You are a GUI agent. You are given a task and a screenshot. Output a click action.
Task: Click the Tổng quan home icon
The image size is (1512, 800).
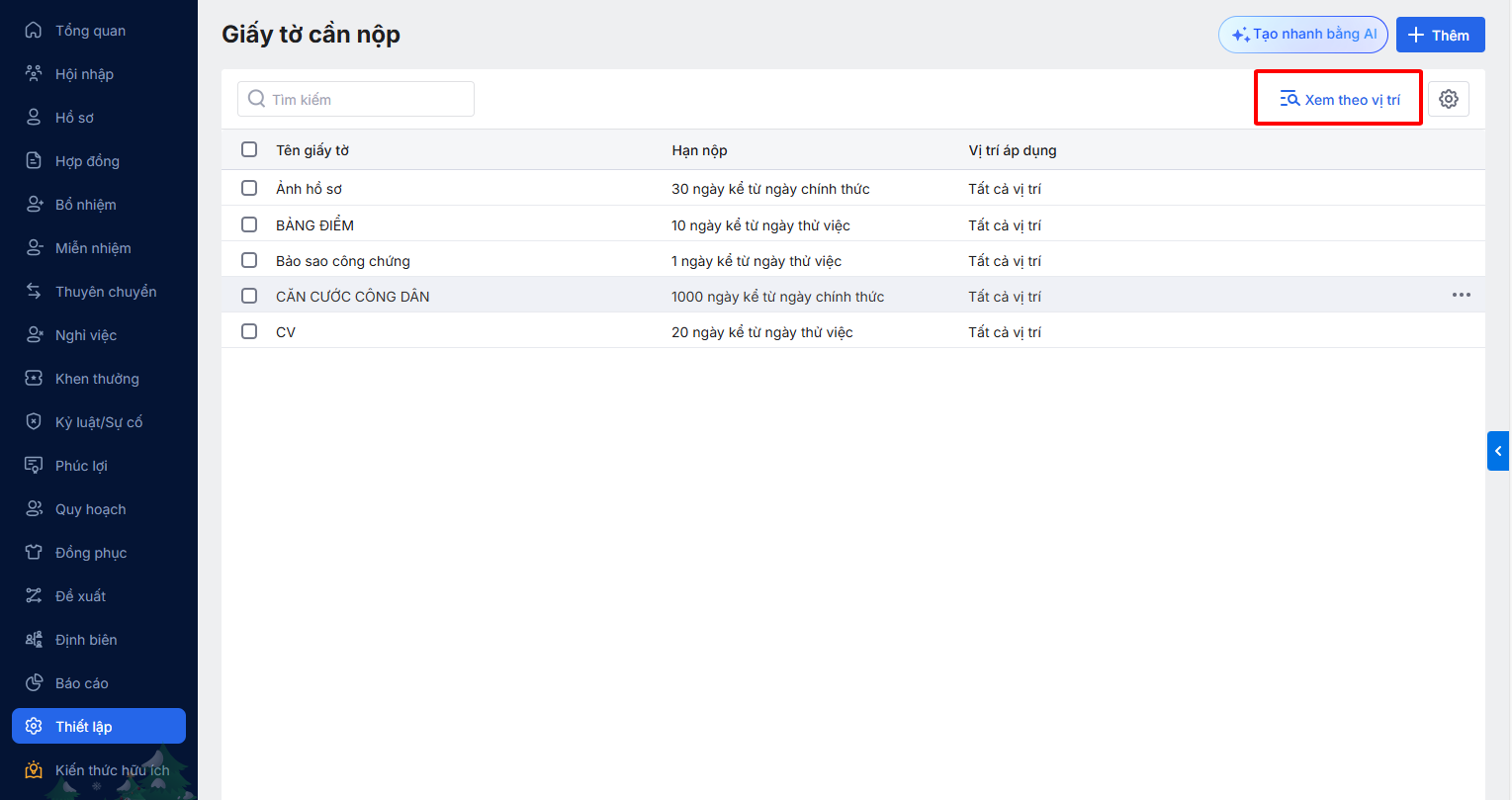(x=34, y=31)
